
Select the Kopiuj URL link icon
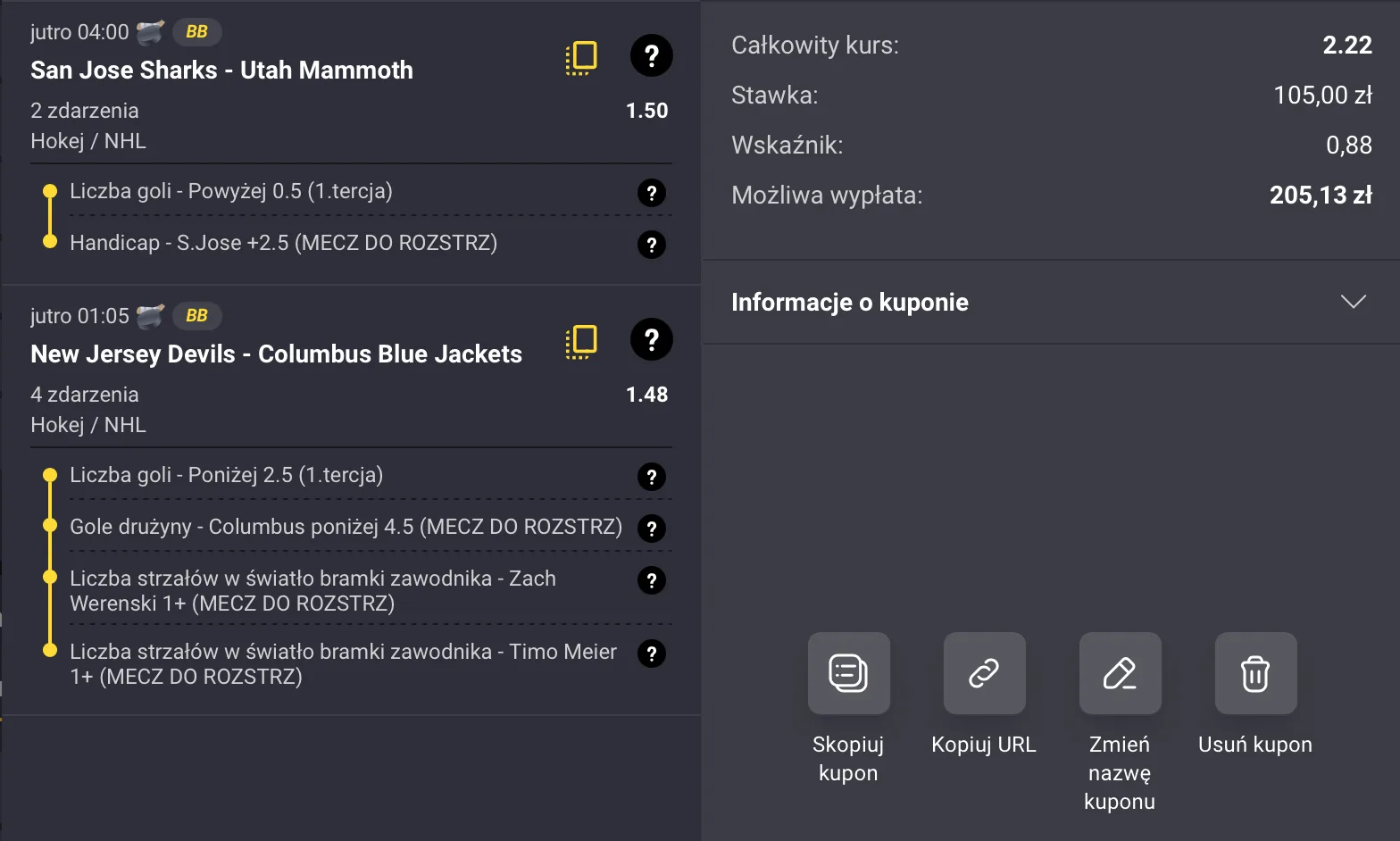[x=983, y=673]
